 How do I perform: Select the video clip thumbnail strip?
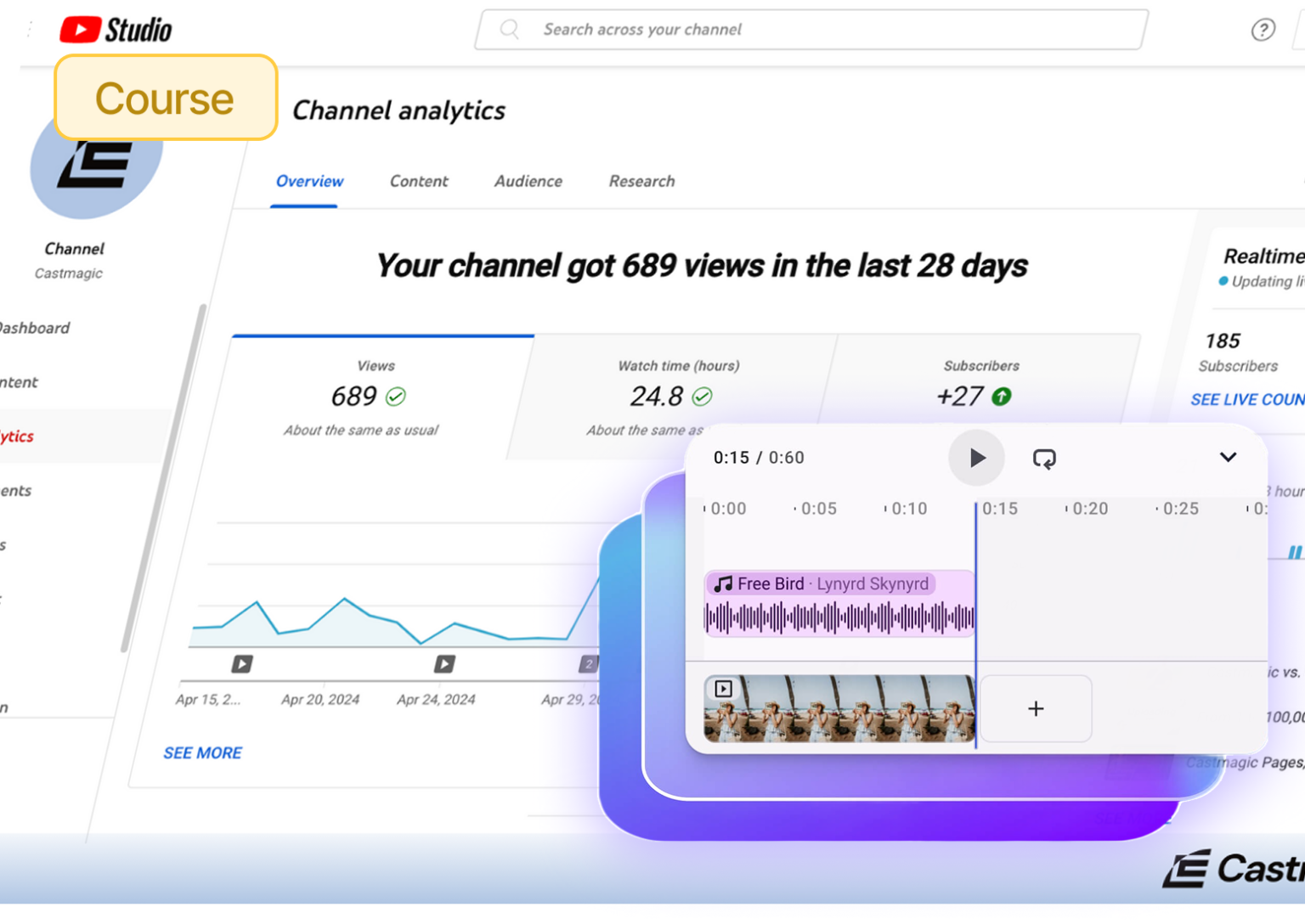click(839, 709)
